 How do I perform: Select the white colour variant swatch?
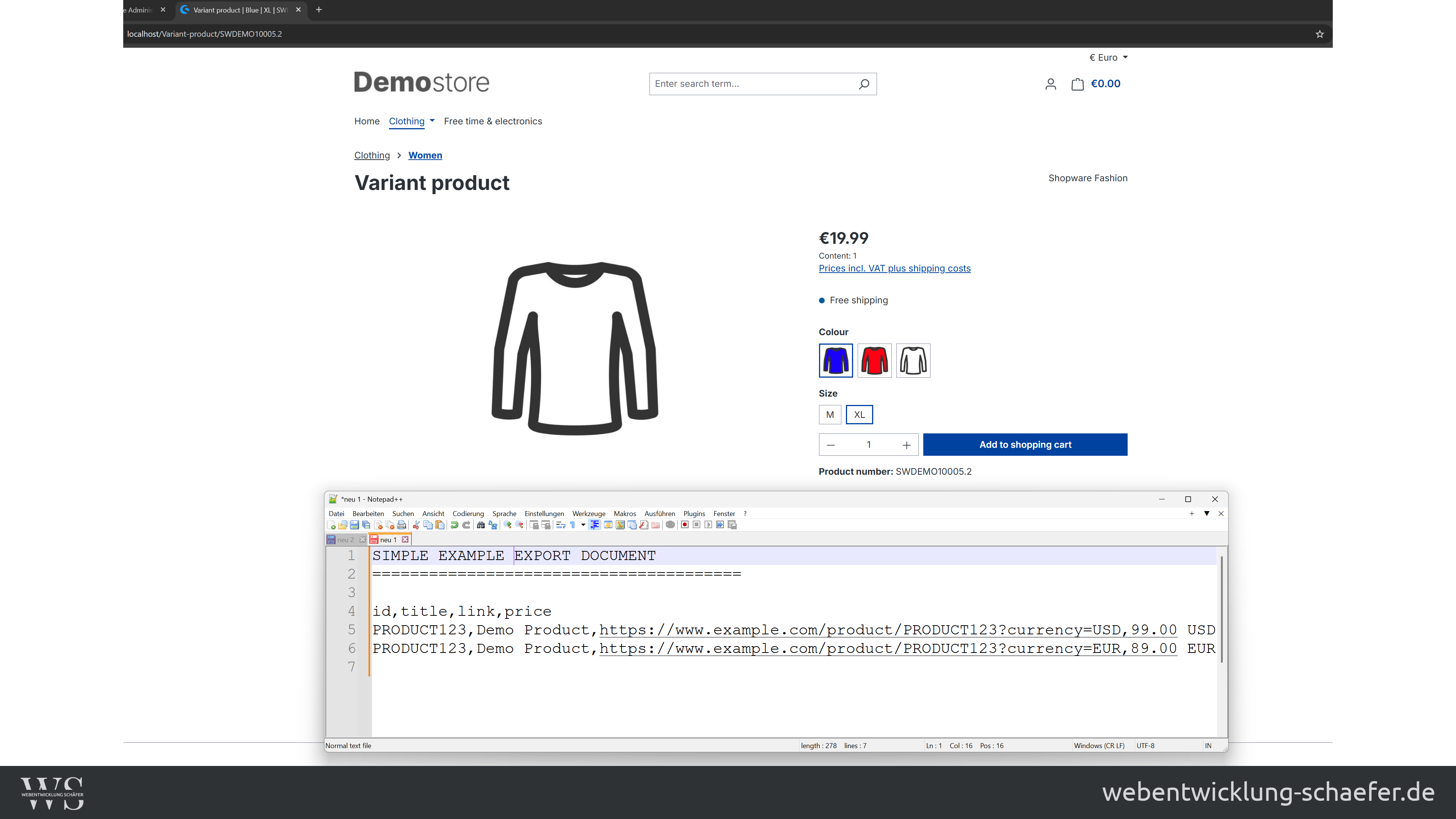pos(913,360)
